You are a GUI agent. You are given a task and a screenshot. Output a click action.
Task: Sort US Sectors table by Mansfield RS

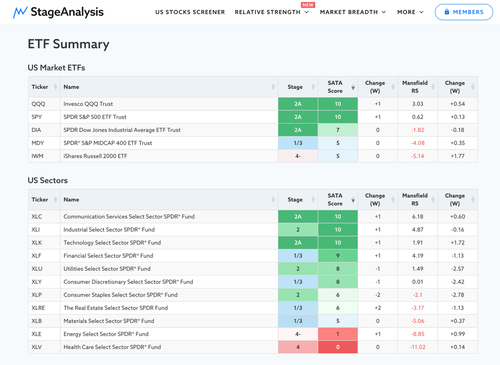pos(418,200)
